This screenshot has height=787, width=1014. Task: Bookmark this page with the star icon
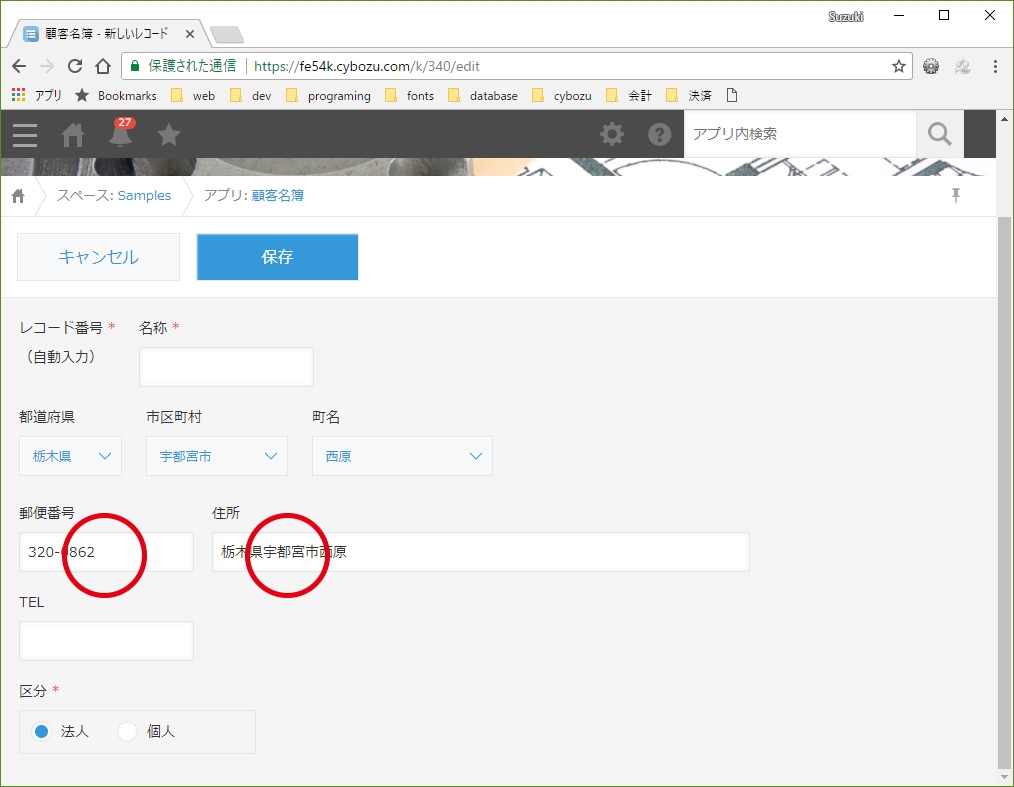point(898,66)
